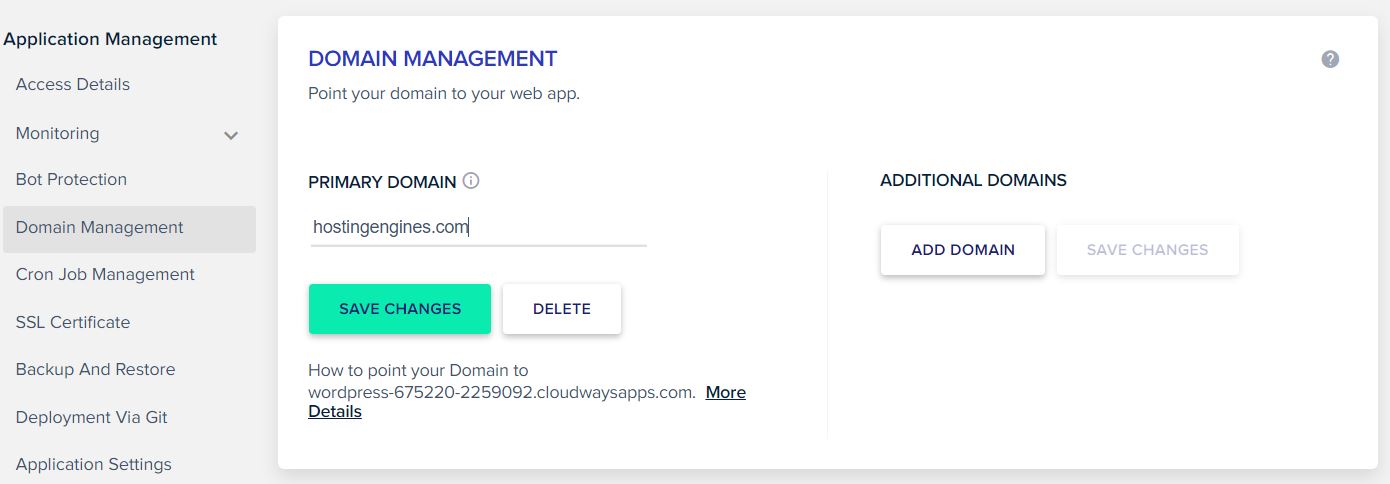Screen dimensions: 1390x484
Task: Go to Bot Protection section
Action: pos(71,179)
